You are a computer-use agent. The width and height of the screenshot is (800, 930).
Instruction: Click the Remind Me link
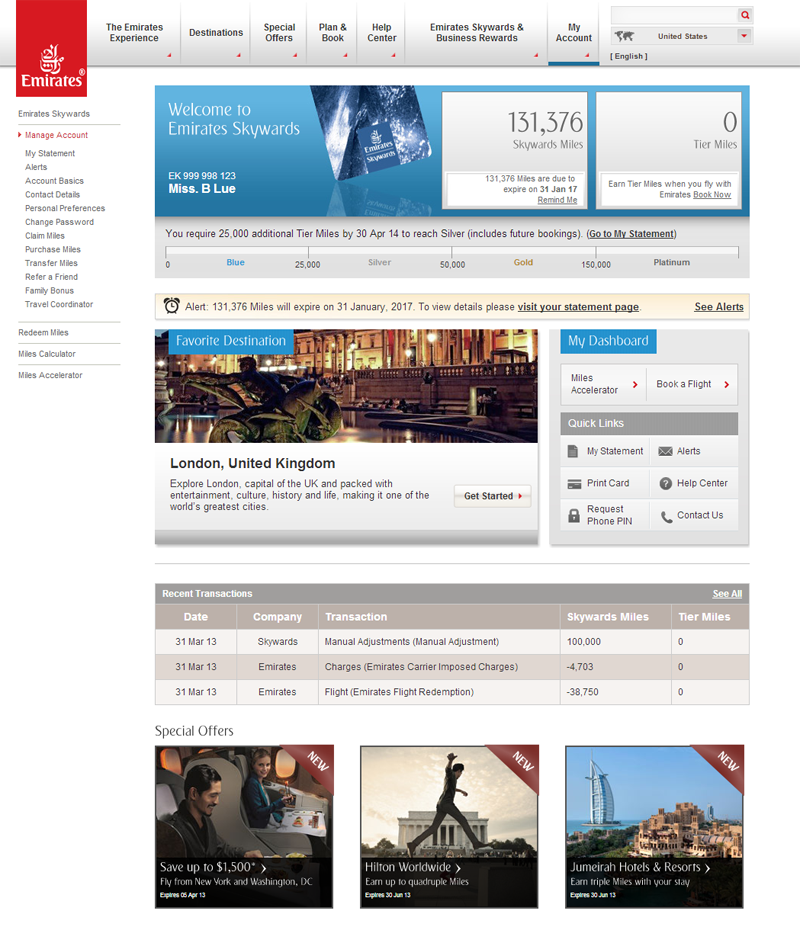(557, 200)
